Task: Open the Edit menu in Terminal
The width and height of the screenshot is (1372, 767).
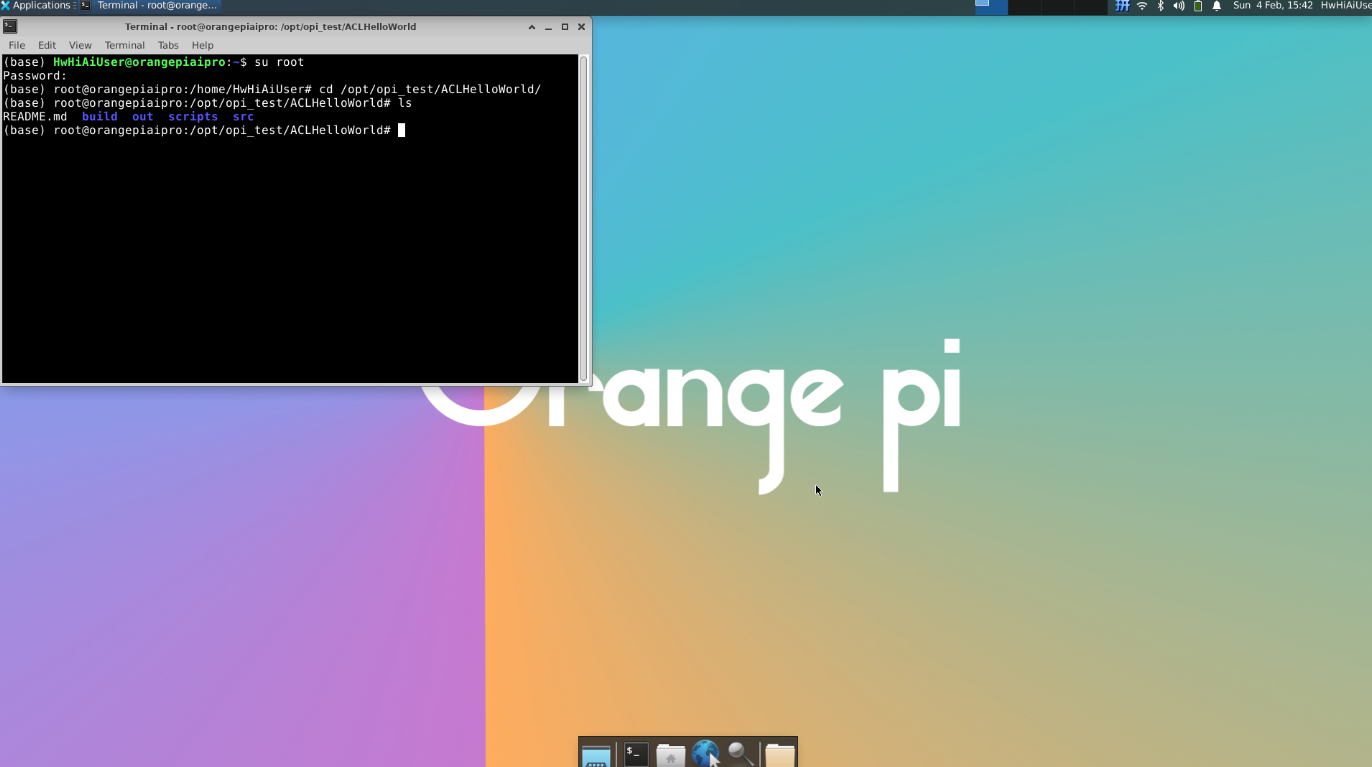Action: coord(47,45)
